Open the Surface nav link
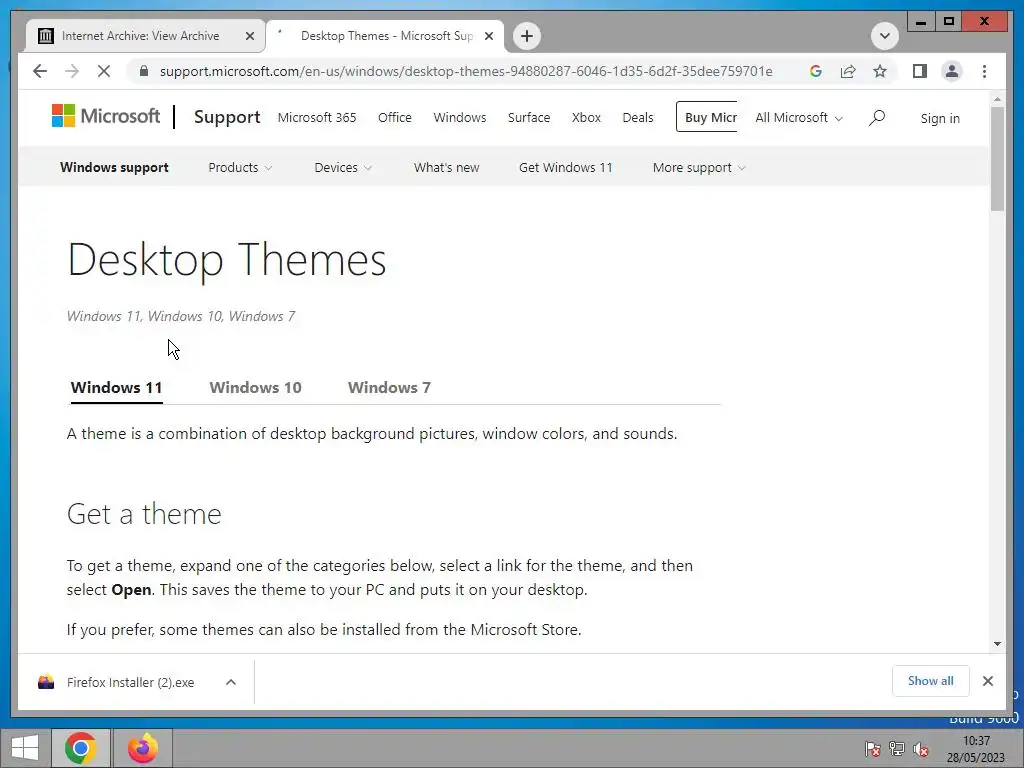1024x768 pixels. (x=529, y=118)
